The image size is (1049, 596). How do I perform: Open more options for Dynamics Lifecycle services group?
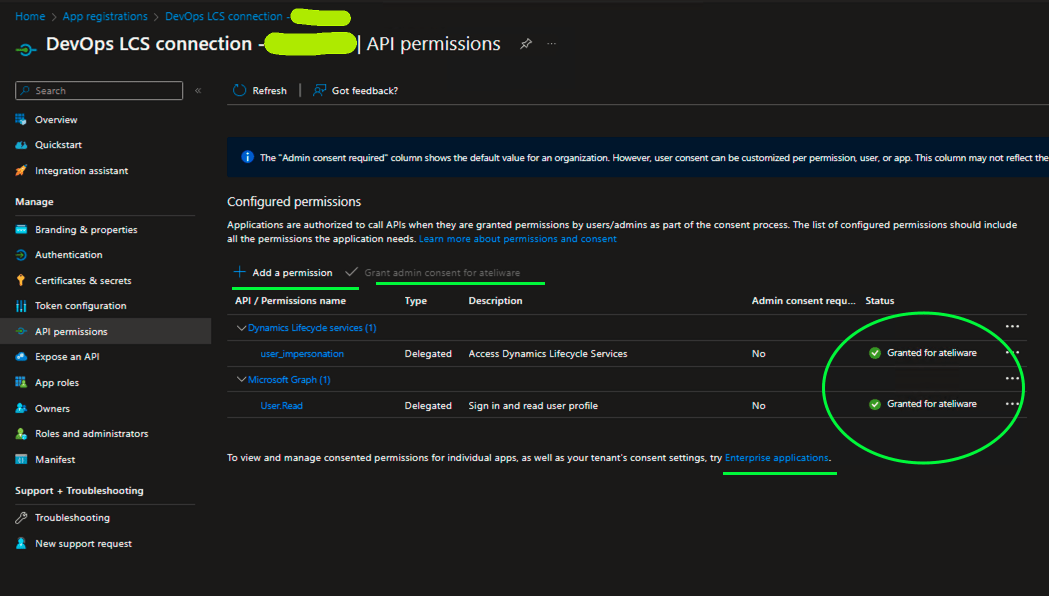tap(1012, 327)
